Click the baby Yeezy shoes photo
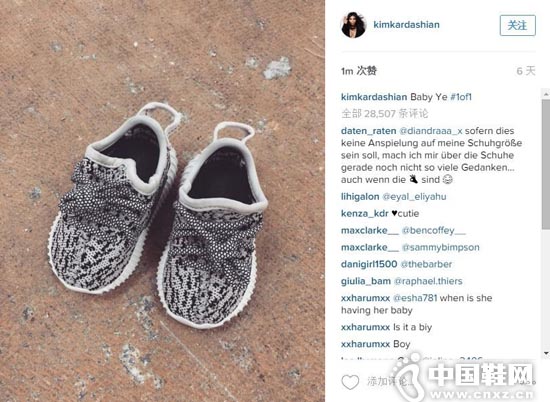This screenshot has width=550, height=402. [x=162, y=201]
